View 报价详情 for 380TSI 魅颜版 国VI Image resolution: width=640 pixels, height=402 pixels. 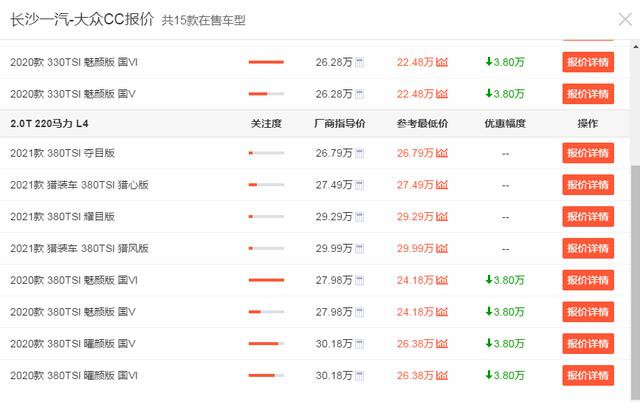[588, 280]
